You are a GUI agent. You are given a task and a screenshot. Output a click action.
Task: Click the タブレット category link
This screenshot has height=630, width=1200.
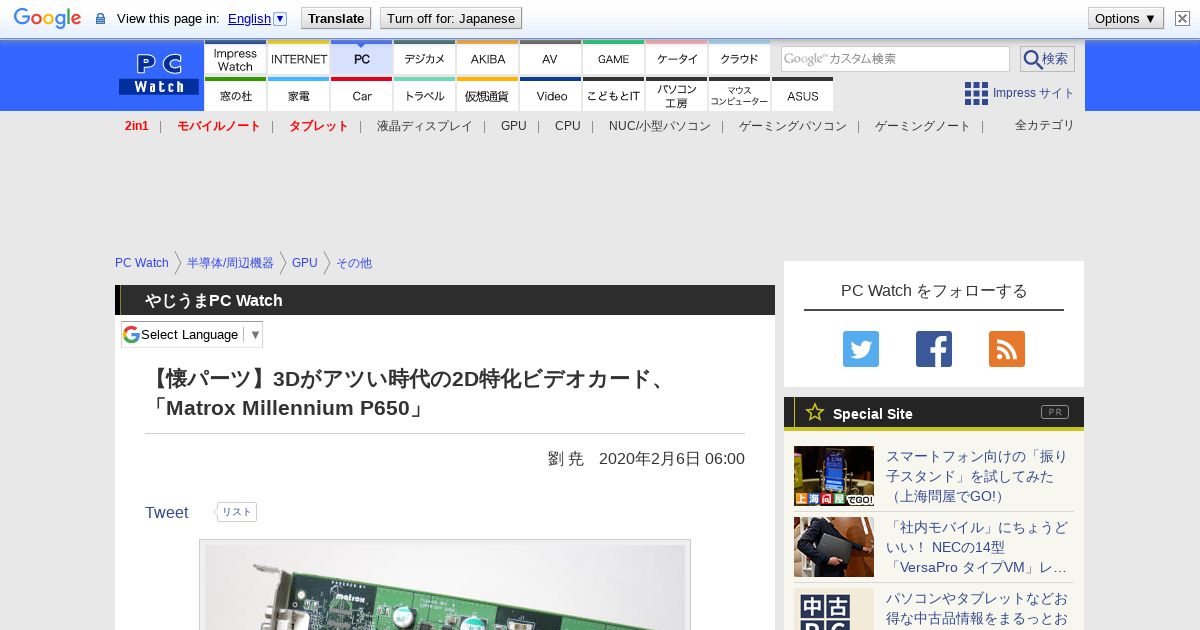(x=319, y=126)
